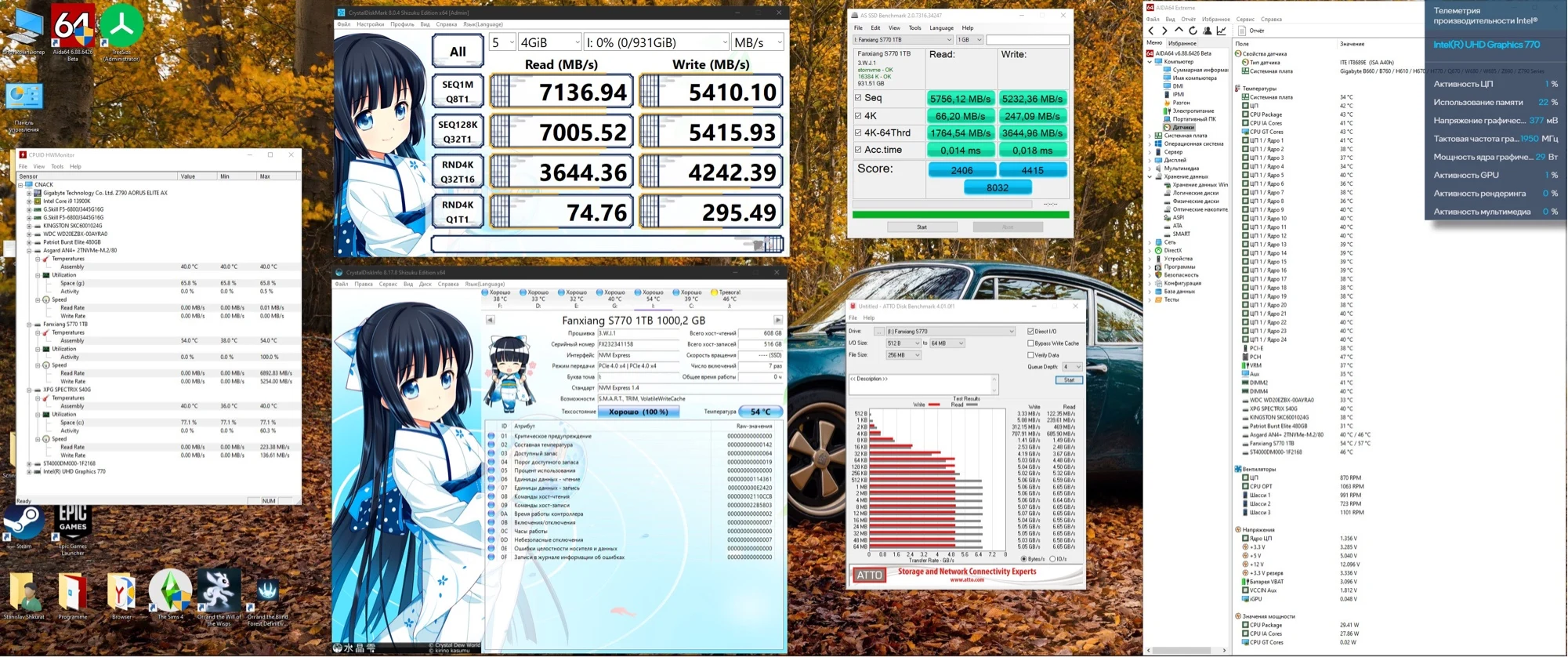Viewport: 1568px width, 657px height.
Task: Expand the Intel Core i9 13900K node in HWMonitor
Action: tap(29, 201)
